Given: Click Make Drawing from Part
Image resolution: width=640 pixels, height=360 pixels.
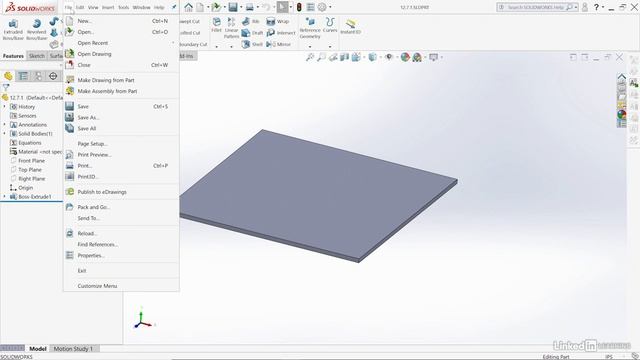Looking at the screenshot, I should click(x=121, y=80).
